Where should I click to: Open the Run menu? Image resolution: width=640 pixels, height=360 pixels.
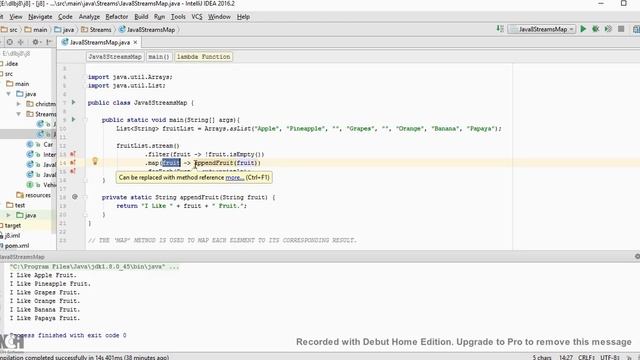pyautogui.click(x=160, y=17)
